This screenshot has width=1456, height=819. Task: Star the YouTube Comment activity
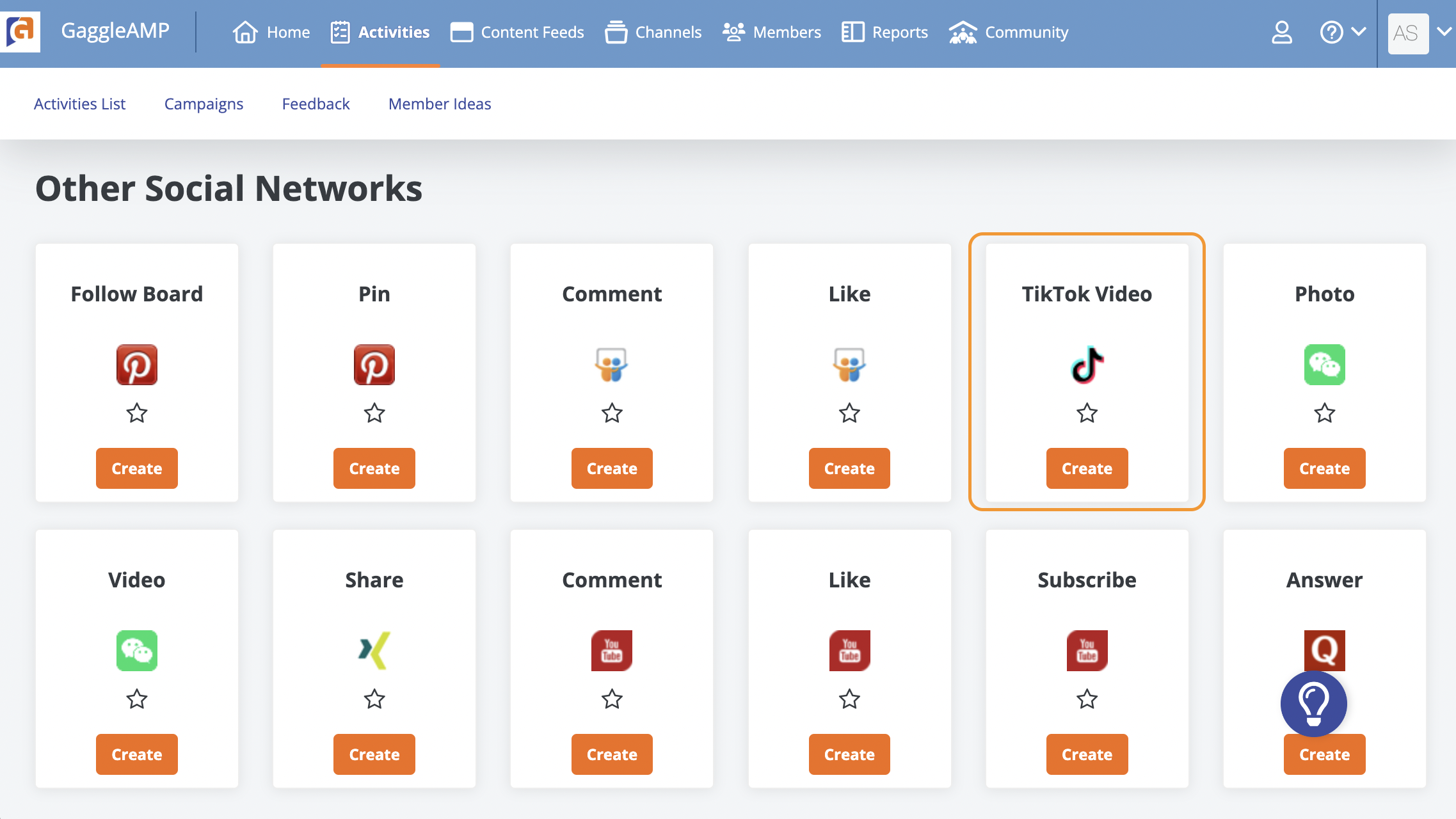612,699
